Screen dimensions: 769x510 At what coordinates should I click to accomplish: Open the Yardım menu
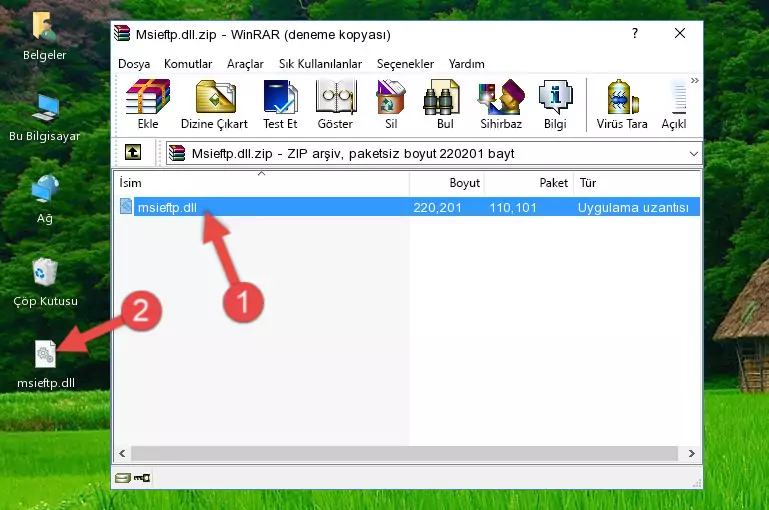pyautogui.click(x=466, y=64)
